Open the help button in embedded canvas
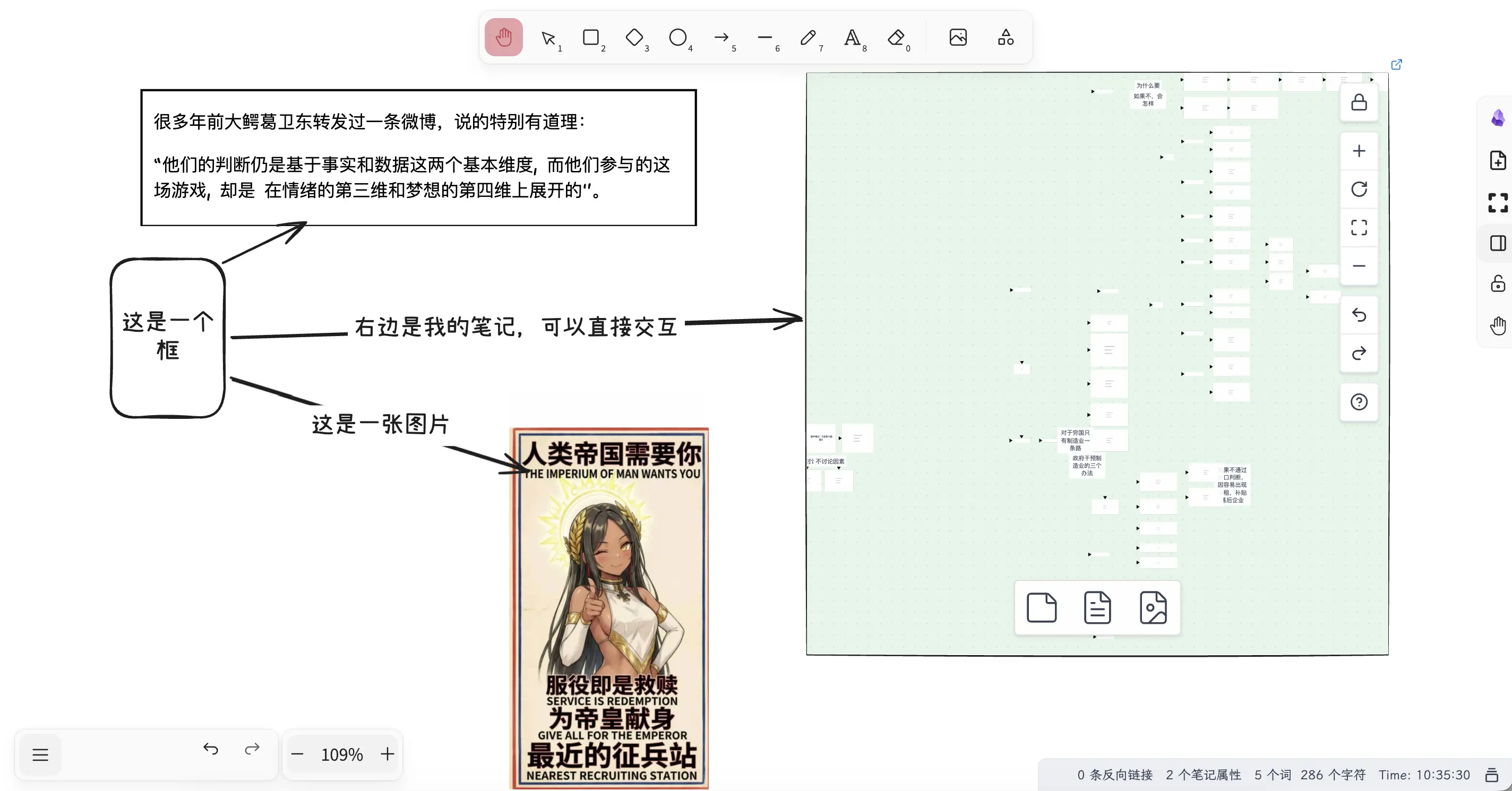The height and width of the screenshot is (791, 1512). 1358,402
